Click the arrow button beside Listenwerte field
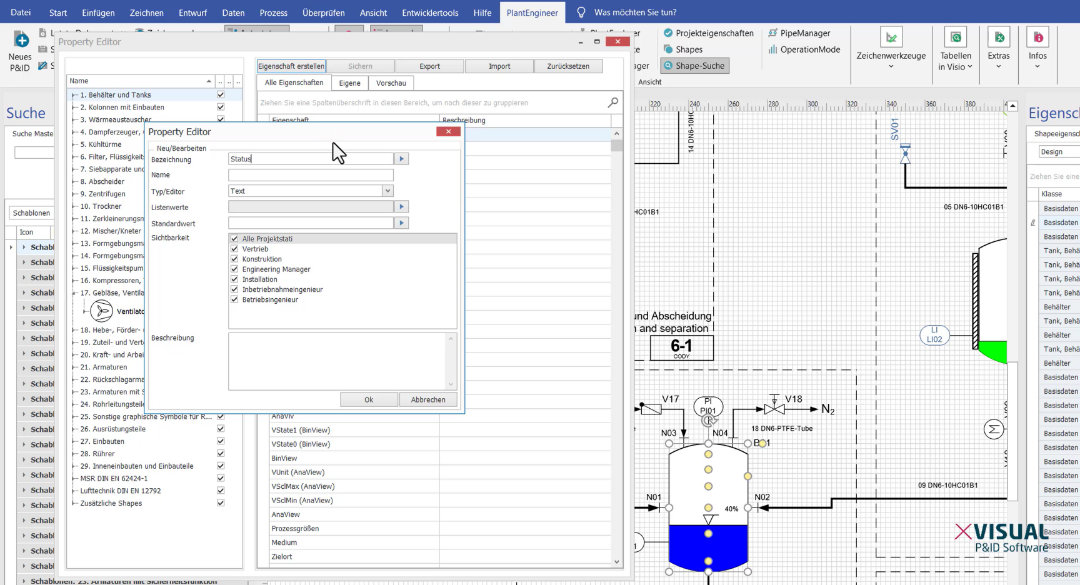 [402, 207]
